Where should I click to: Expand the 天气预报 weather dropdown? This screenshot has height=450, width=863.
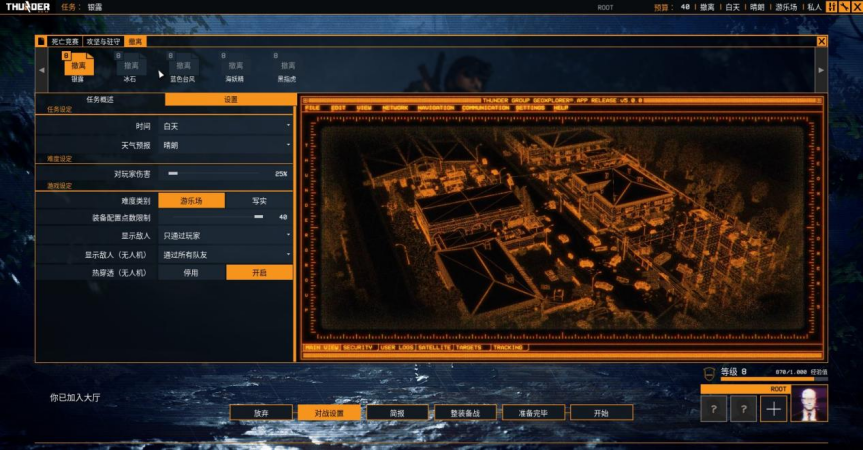(226, 145)
